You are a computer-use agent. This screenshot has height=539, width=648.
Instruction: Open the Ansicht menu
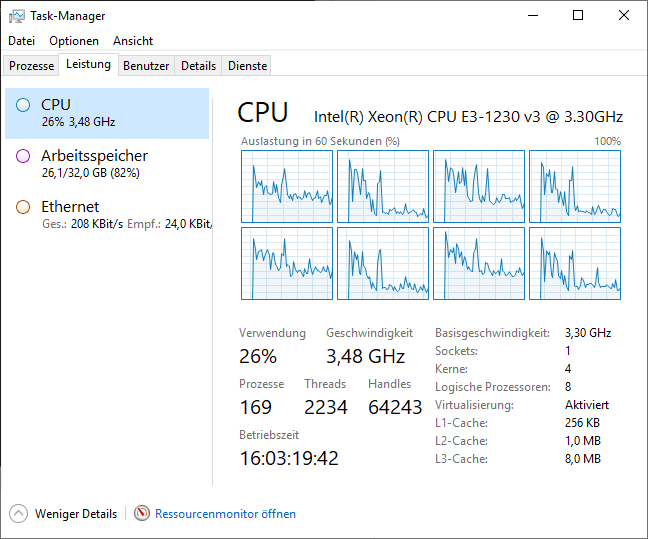coord(133,41)
